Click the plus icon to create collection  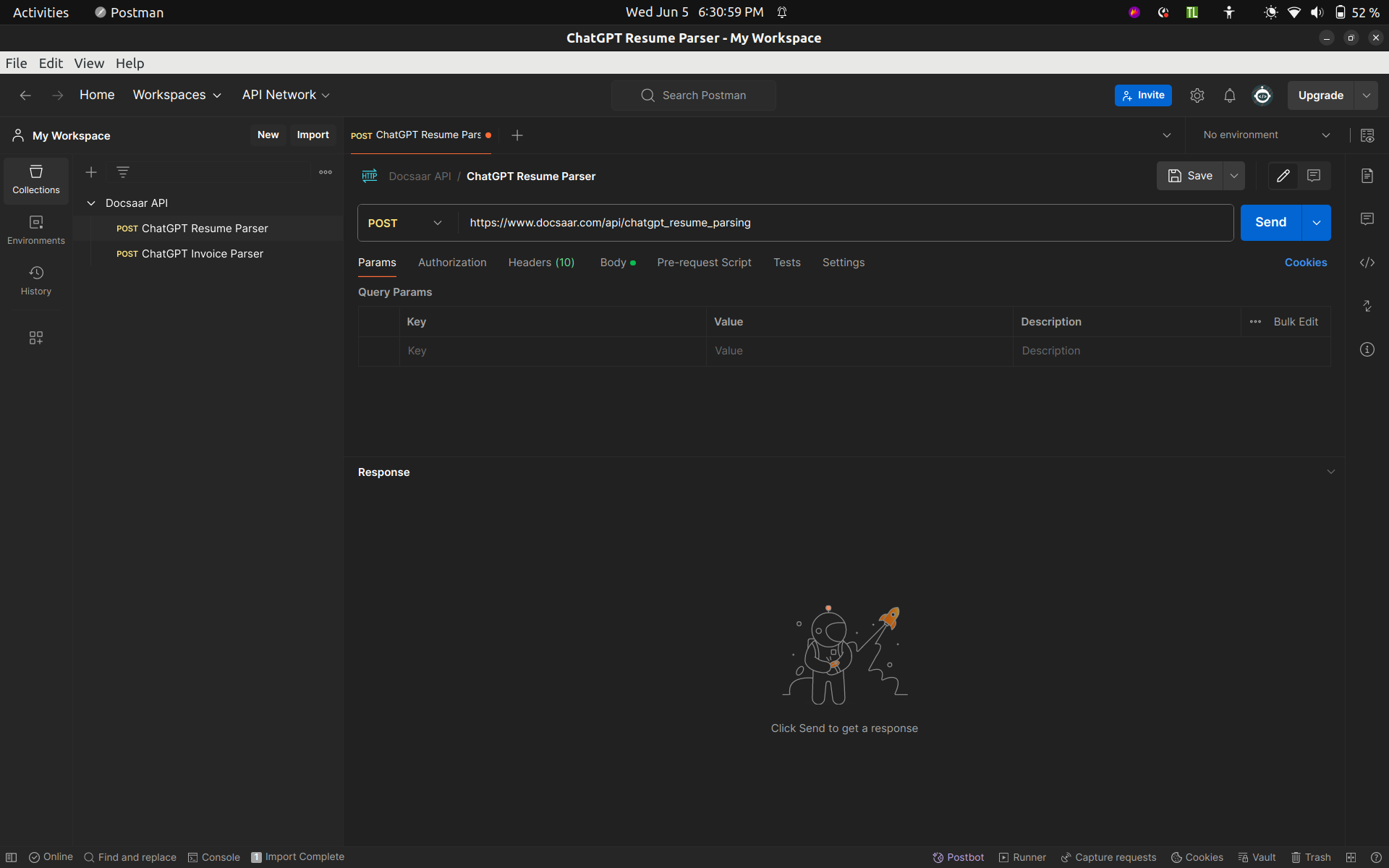(x=91, y=172)
